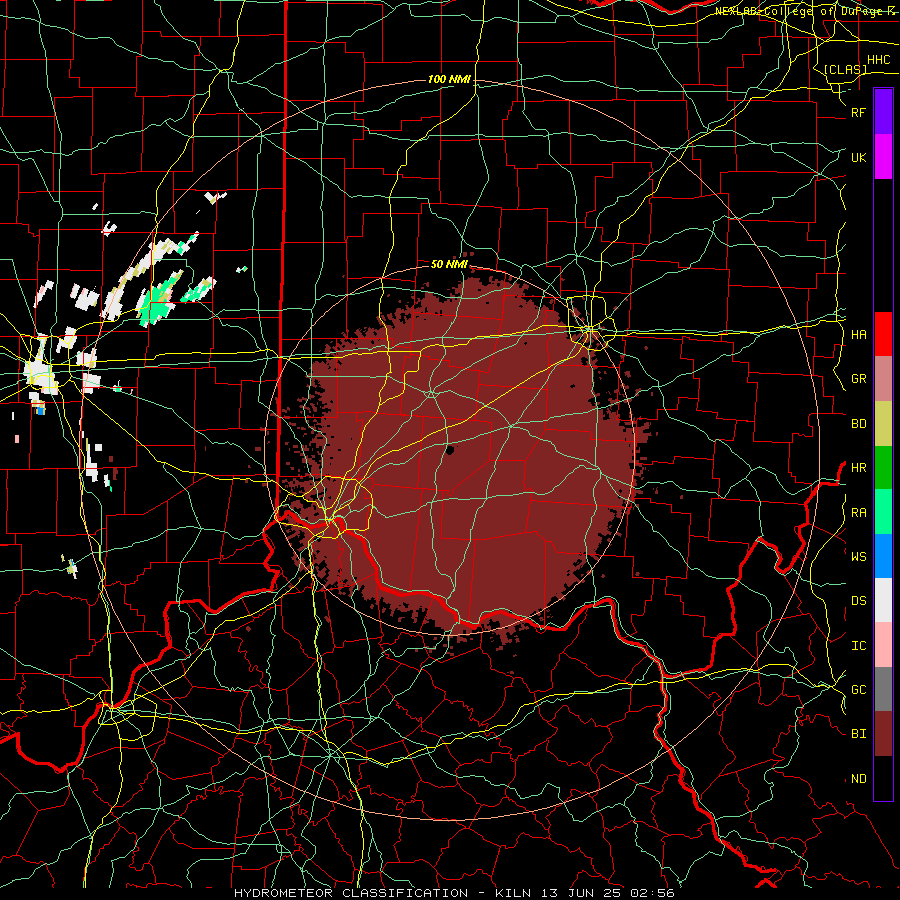This screenshot has width=900, height=900.
Task: Select the yellow BD legend swatch
Action: (883, 423)
